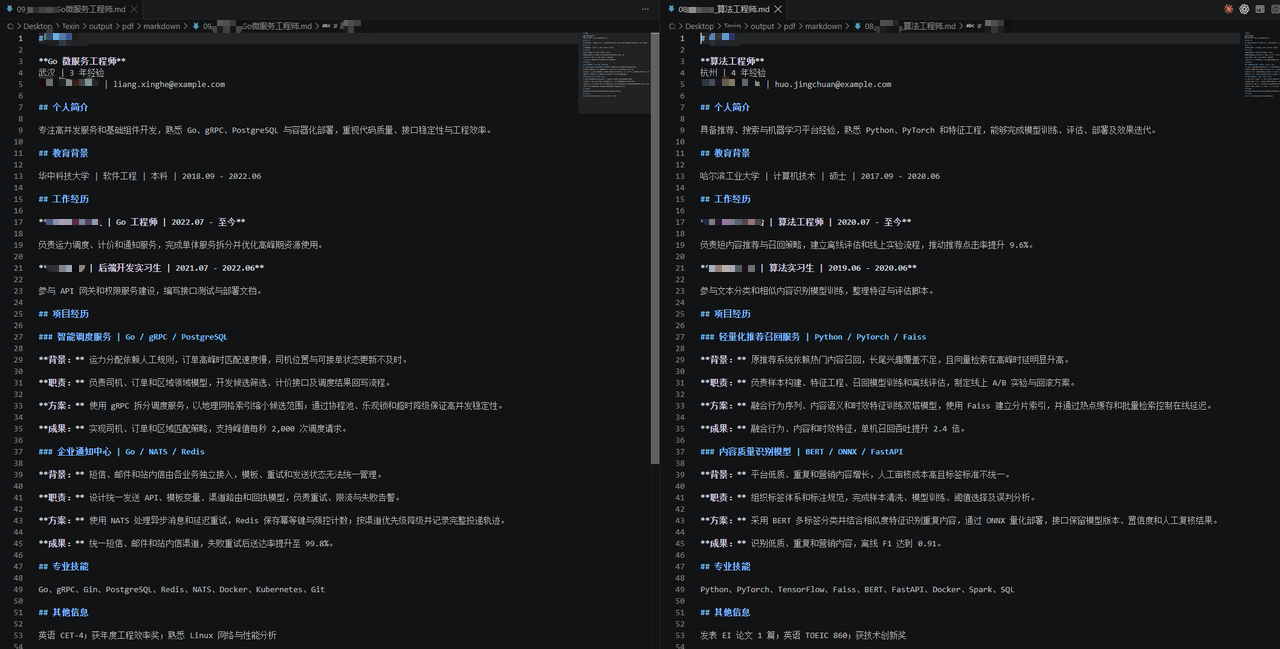Click markdown breadcrumb in right pane
The height and width of the screenshot is (649, 1280).
[x=824, y=26]
